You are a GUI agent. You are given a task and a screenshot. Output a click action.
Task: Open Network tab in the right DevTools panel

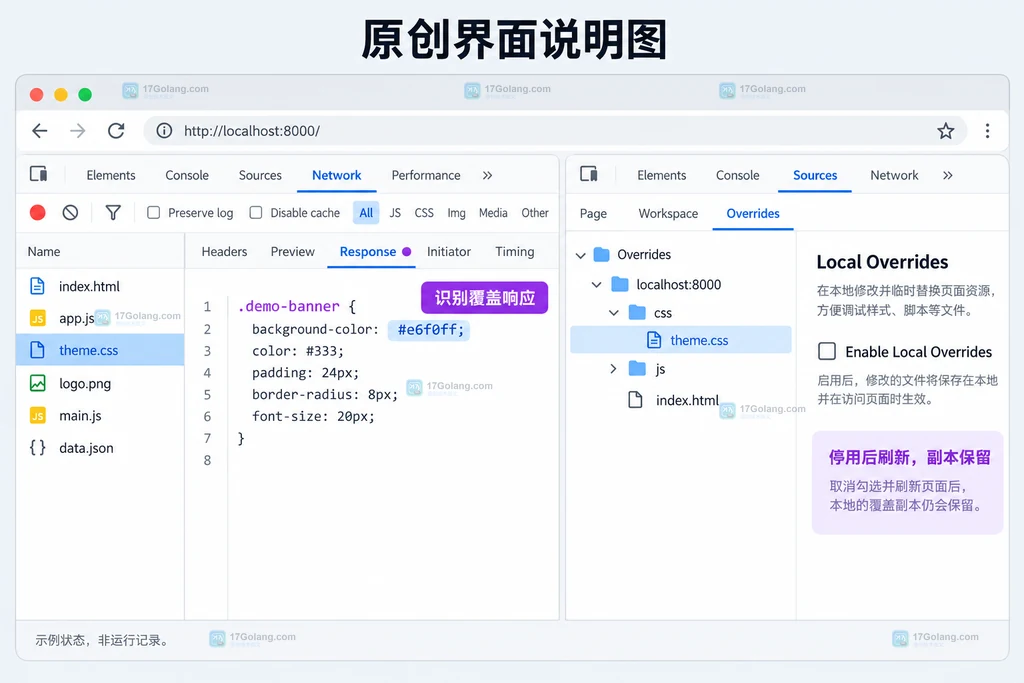pyautogui.click(x=894, y=175)
